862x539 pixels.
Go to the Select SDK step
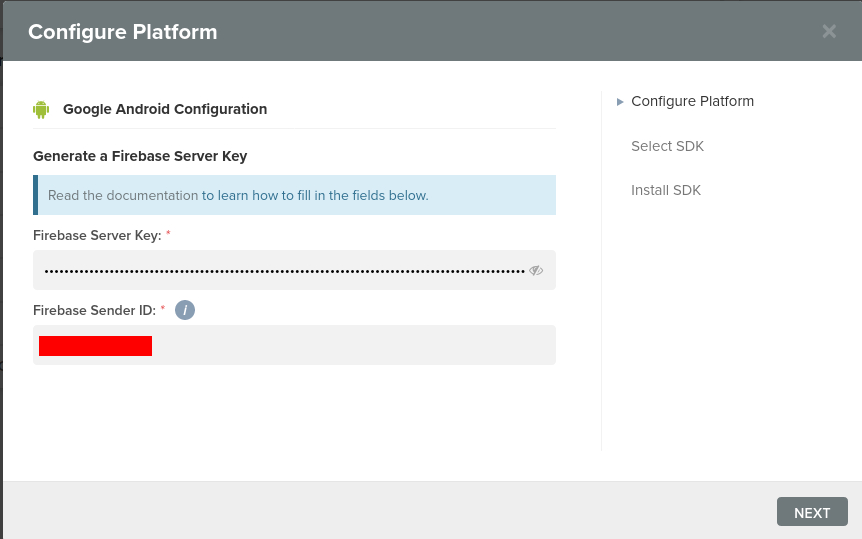[x=667, y=146]
